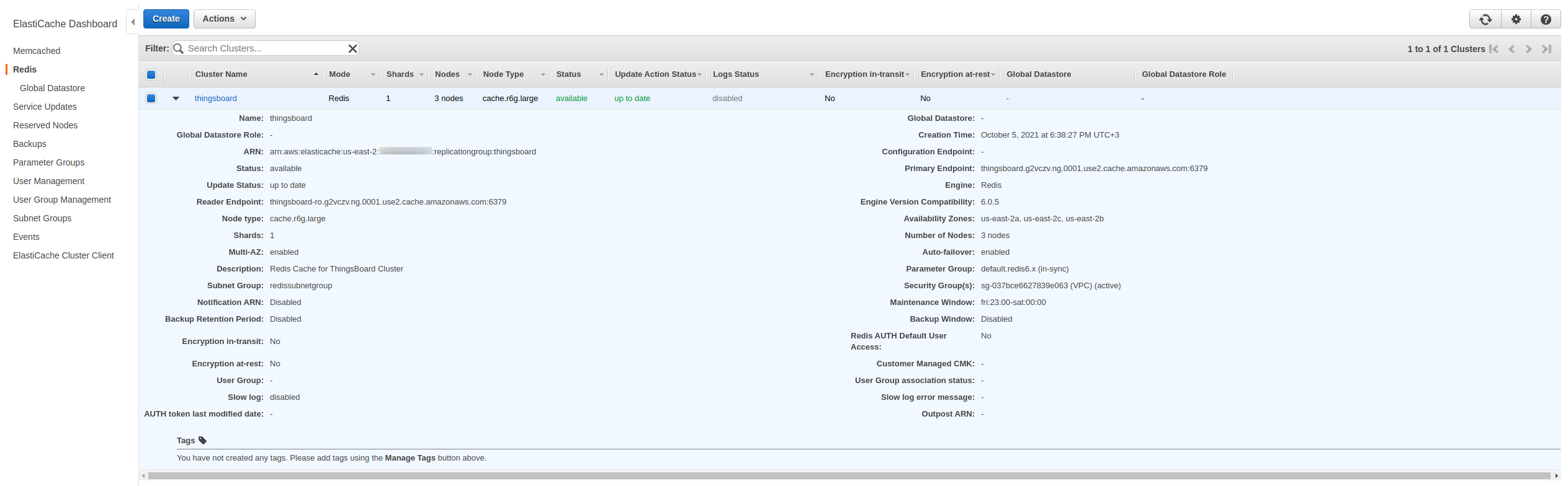Viewport: 1568px width, 486px height.
Task: Click the refresh icon button
Action: click(1485, 19)
